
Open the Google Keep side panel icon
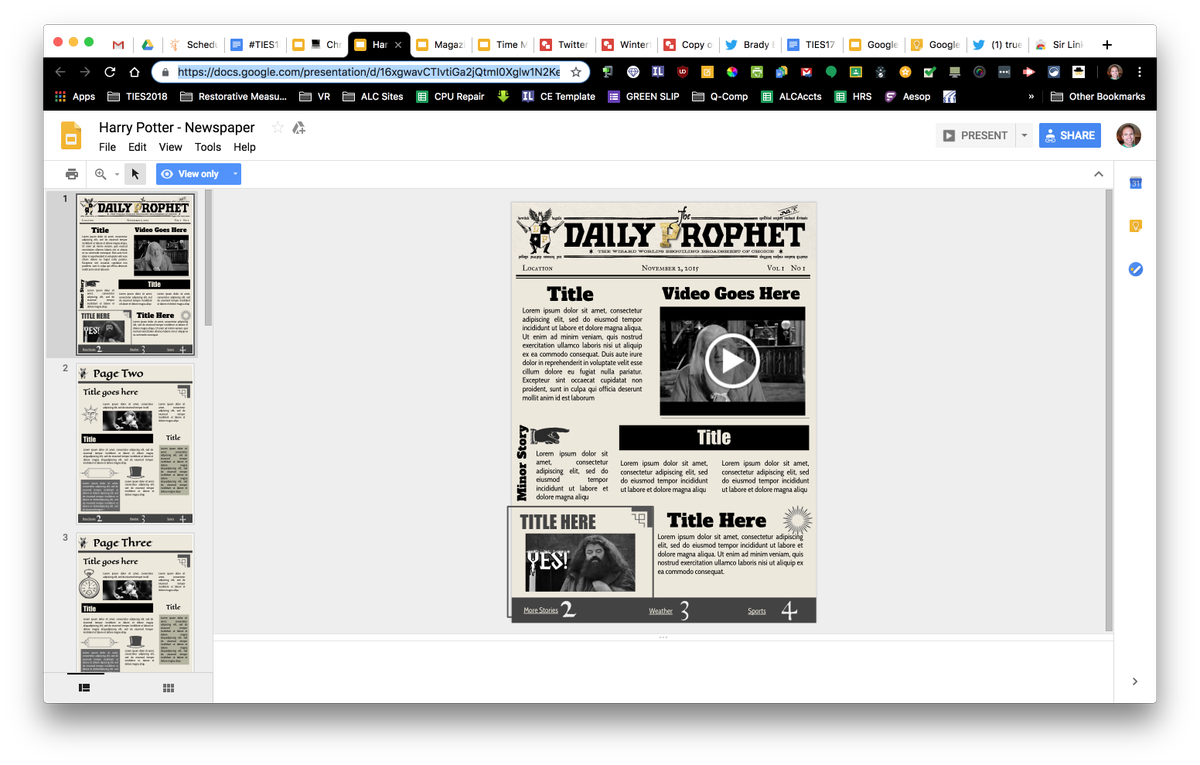click(1135, 226)
